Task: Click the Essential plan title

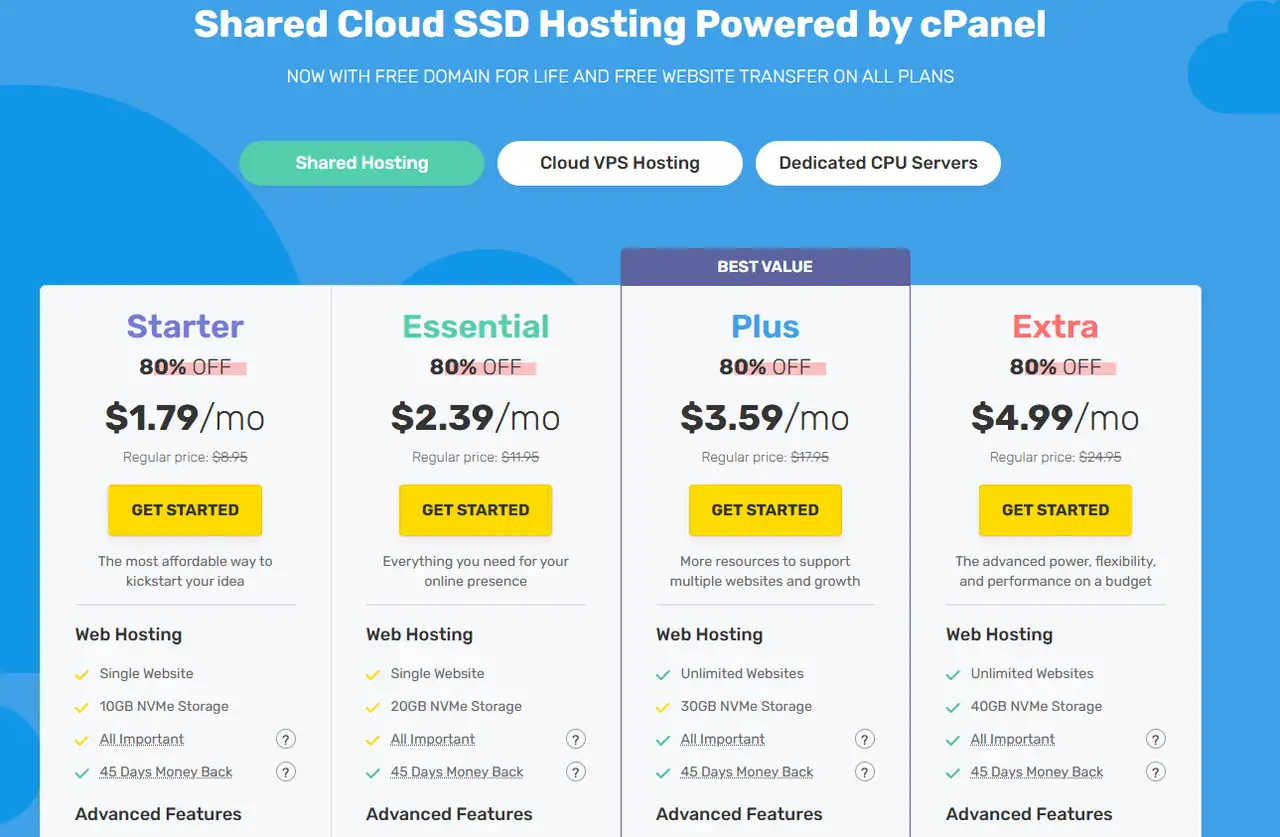Action: click(476, 327)
